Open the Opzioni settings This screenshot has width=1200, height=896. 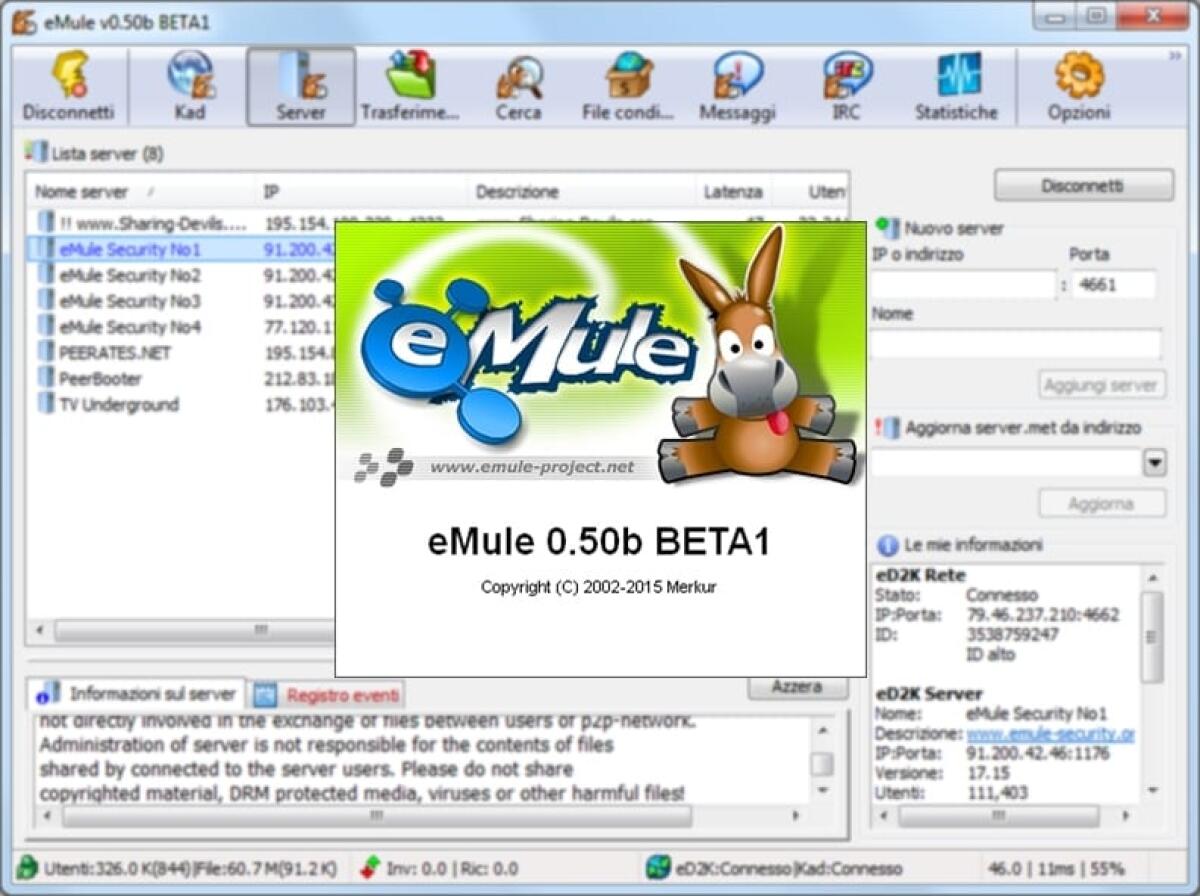click(1078, 85)
